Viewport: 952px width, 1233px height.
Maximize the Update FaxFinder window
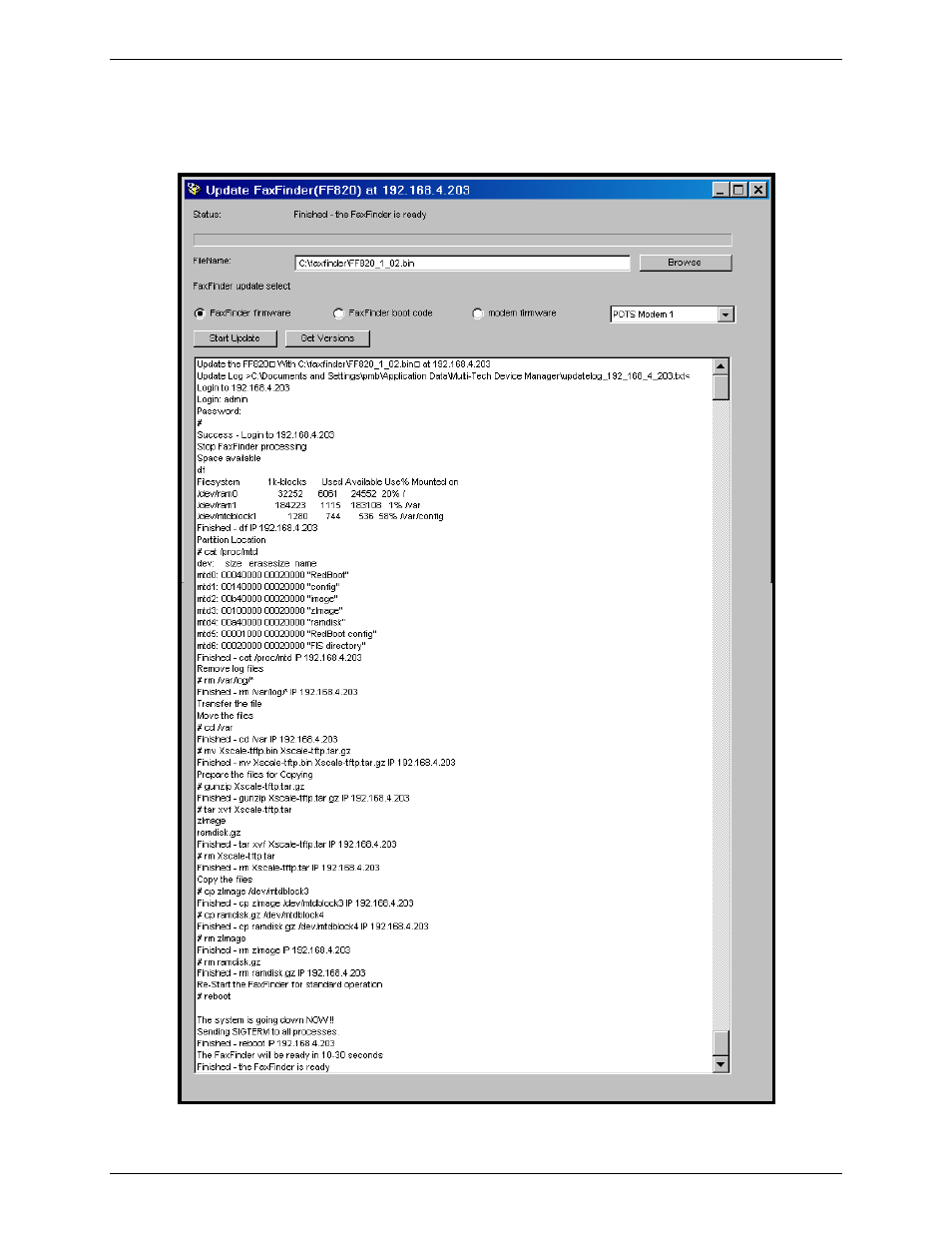click(x=738, y=190)
